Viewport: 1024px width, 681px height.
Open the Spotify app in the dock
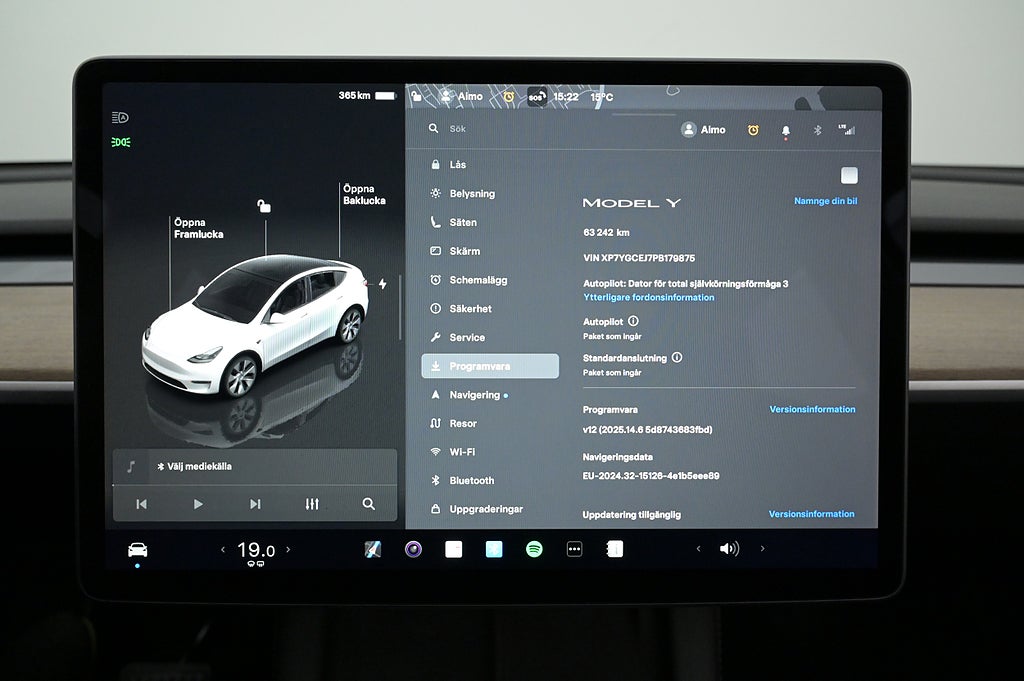(534, 549)
